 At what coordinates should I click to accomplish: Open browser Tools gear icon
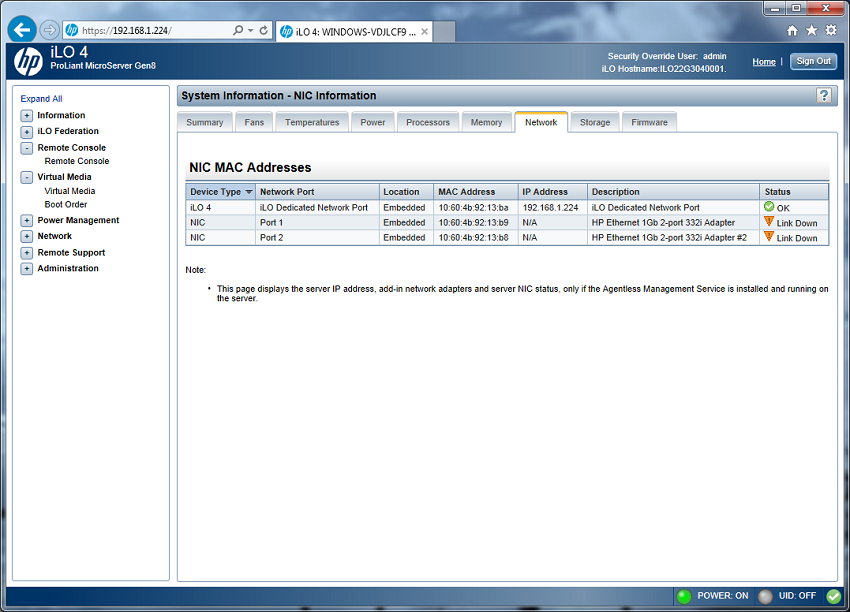coord(830,30)
